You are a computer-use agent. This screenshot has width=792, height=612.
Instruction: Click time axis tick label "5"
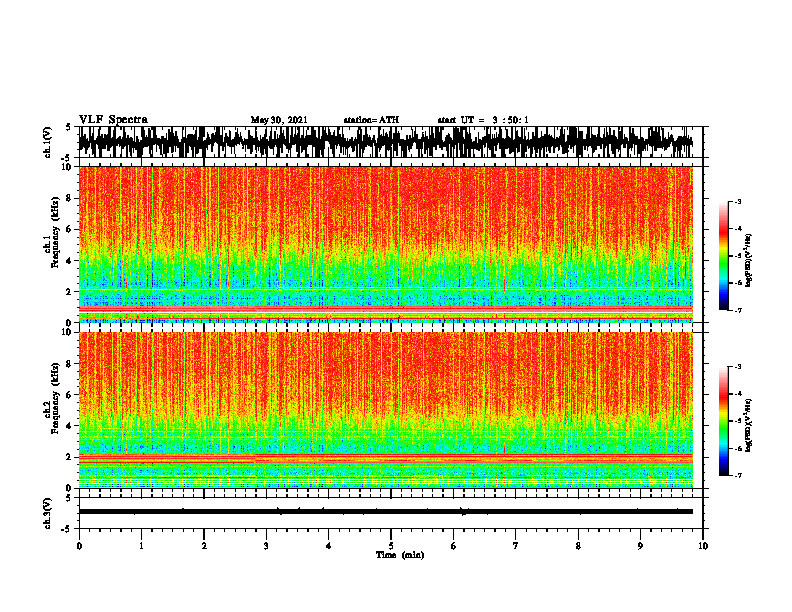[391, 546]
